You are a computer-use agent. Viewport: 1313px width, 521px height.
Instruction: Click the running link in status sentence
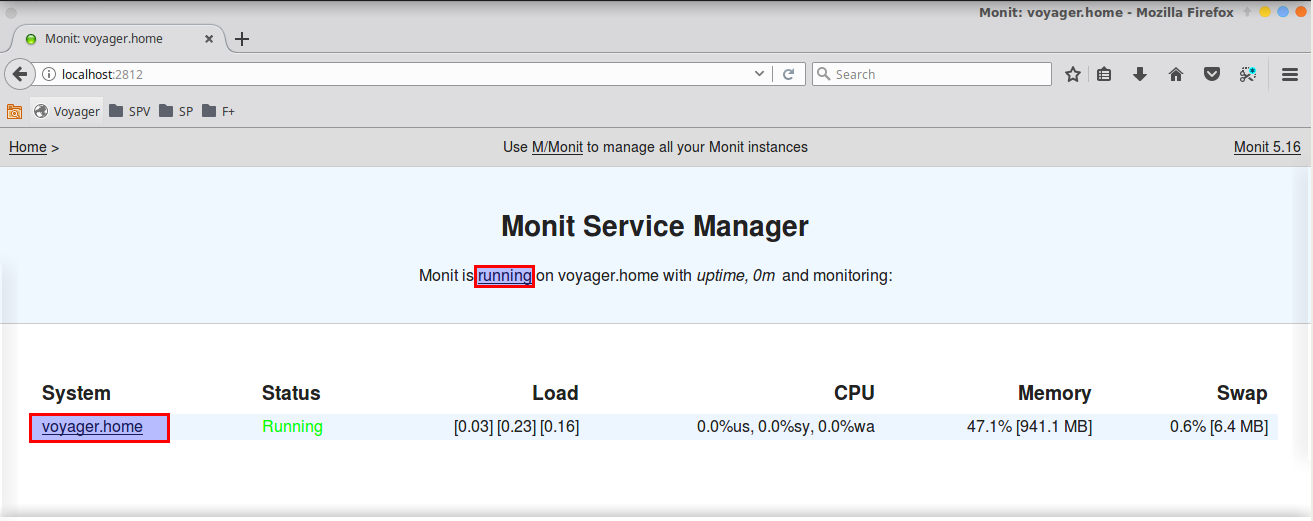504,275
